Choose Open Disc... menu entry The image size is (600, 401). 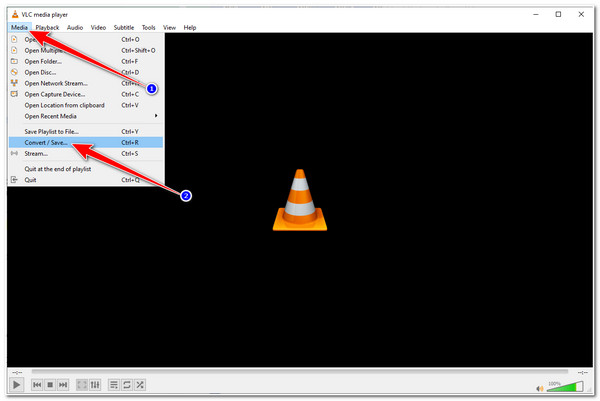tap(86, 72)
